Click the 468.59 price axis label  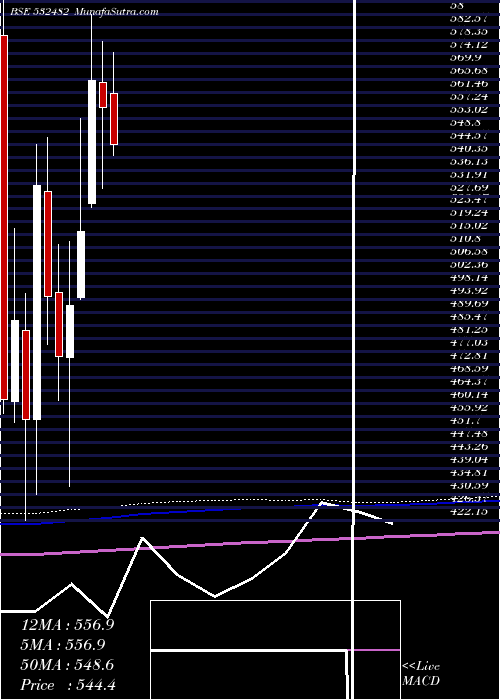tap(469, 368)
